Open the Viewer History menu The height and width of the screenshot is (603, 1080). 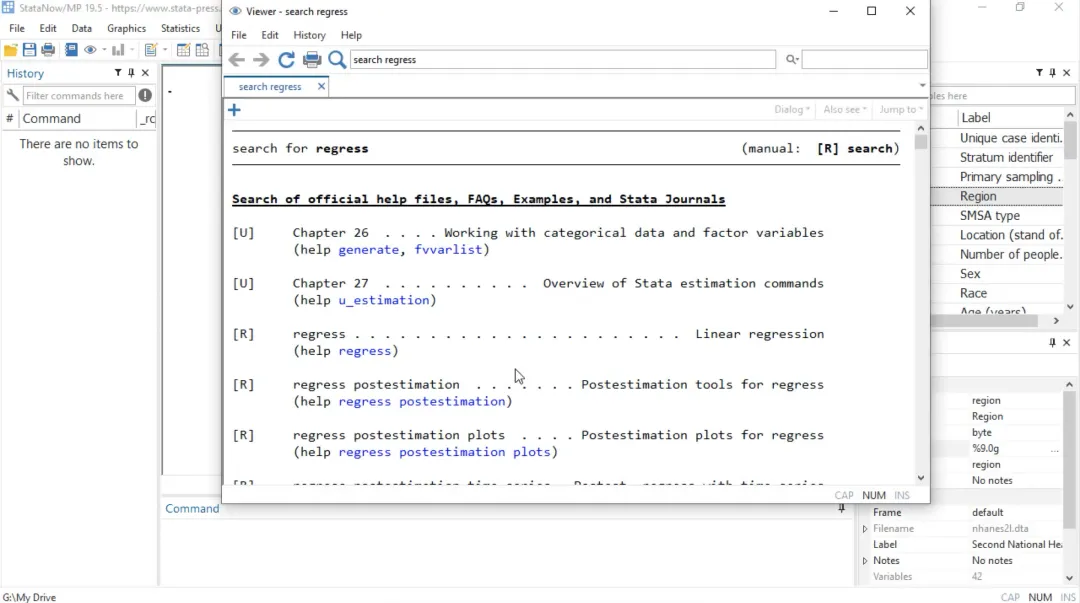pyautogui.click(x=309, y=35)
